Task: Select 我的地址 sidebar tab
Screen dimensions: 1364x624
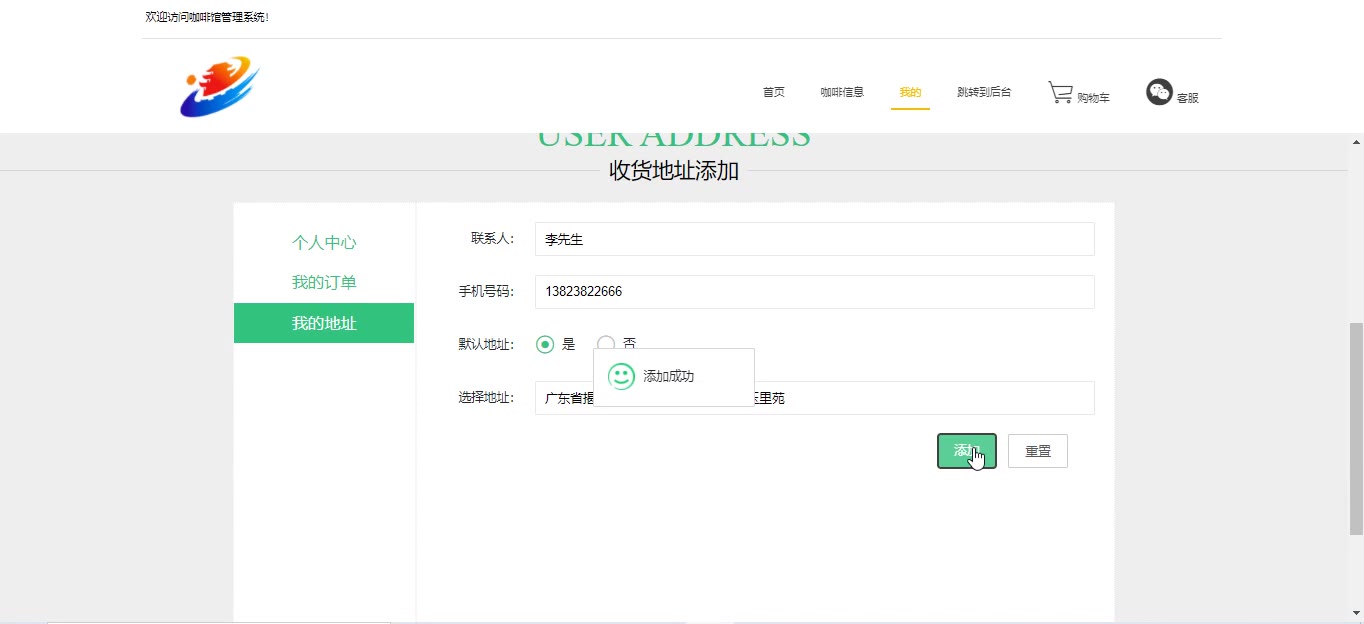Action: click(x=324, y=323)
